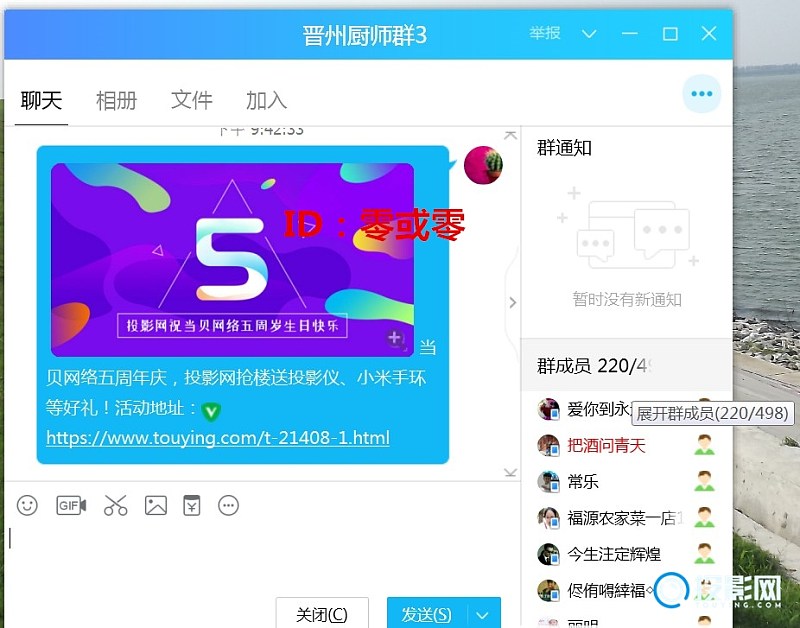Click green member icon beside 常乐
800x628 pixels.
point(705,481)
